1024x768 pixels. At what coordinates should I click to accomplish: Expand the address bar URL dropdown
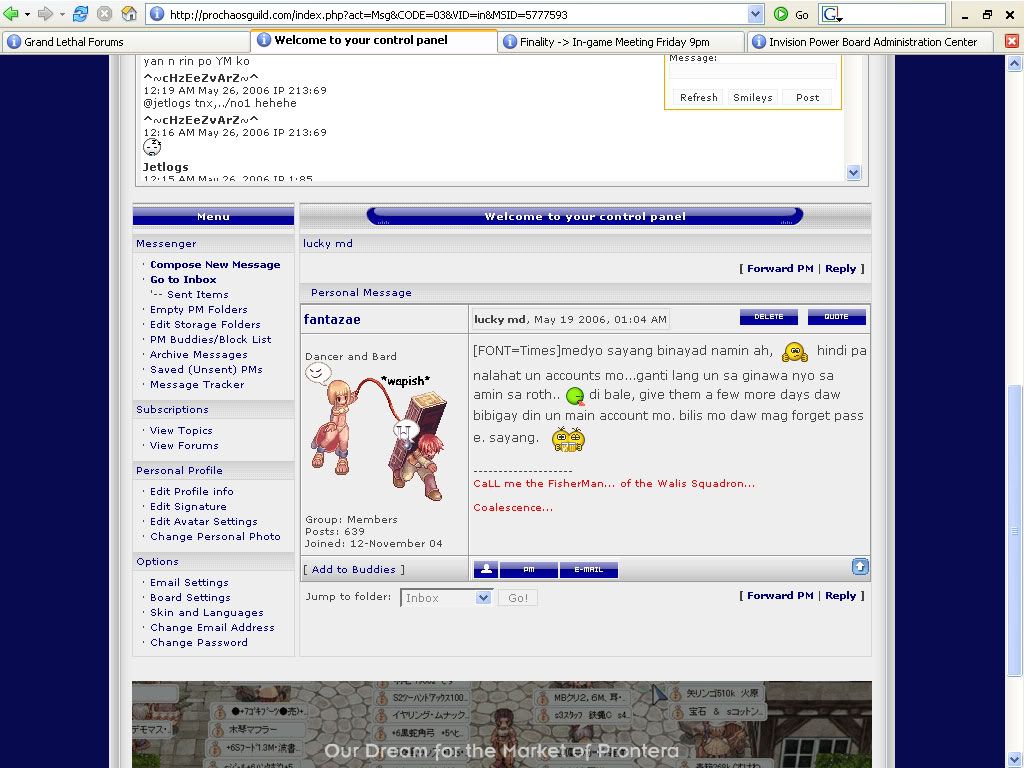click(755, 14)
